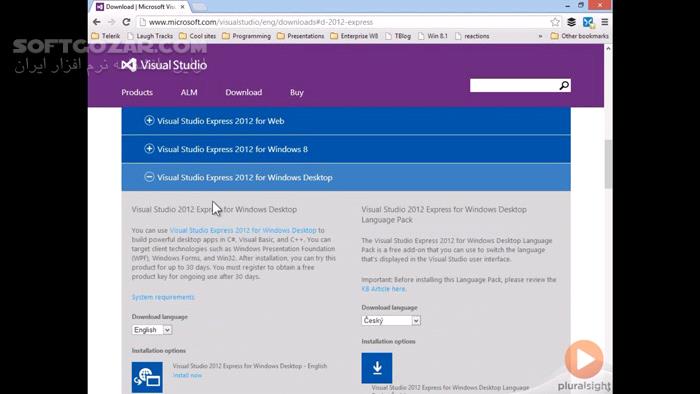
Task: Open the Programming bookmarks folder
Action: (246, 36)
